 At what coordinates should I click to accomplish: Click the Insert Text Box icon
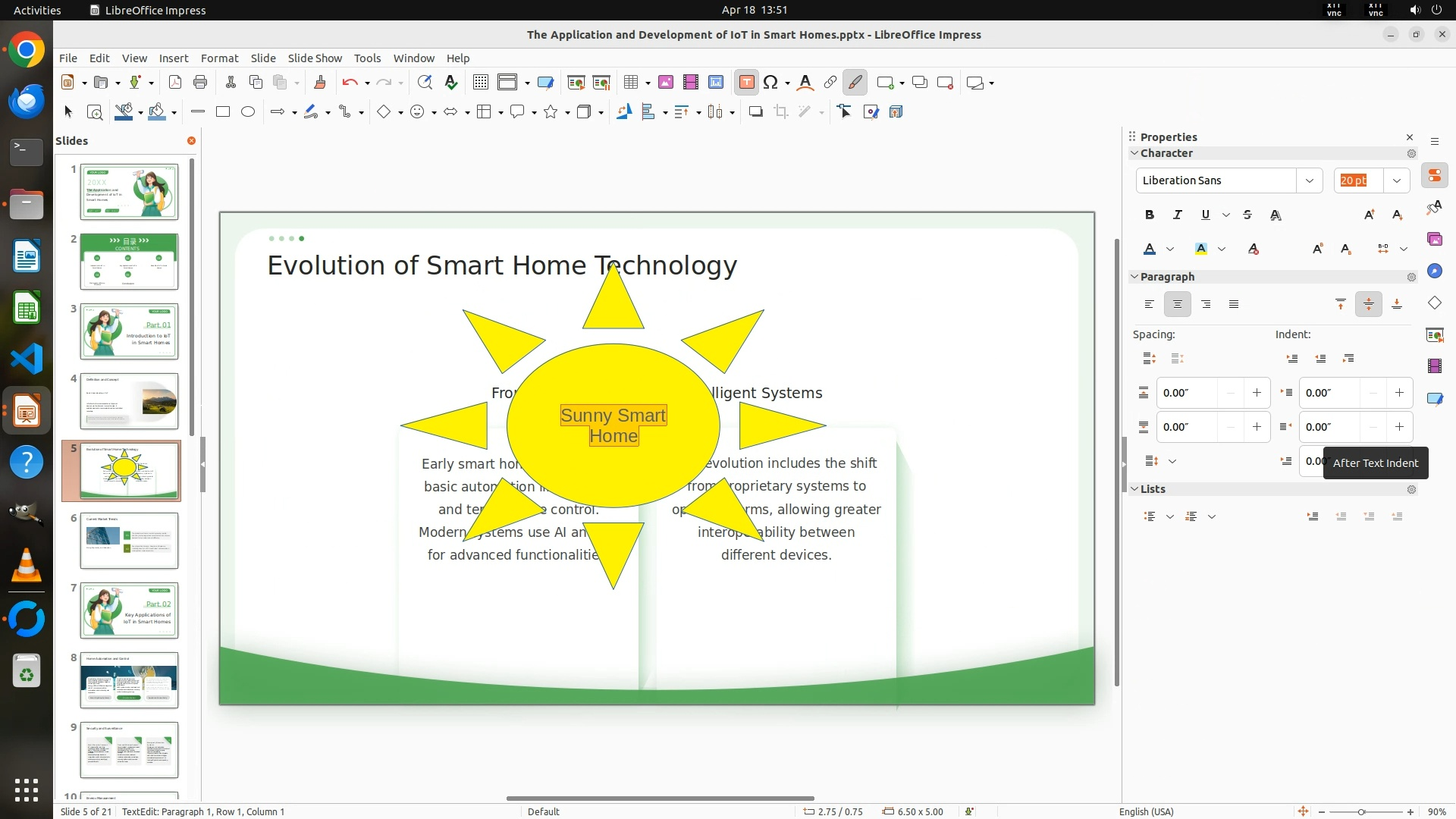point(746,83)
